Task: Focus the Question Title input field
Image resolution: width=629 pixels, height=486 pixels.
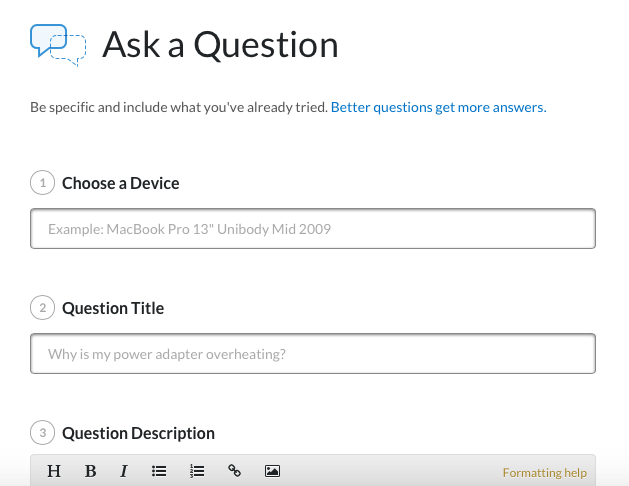Action: 313,354
